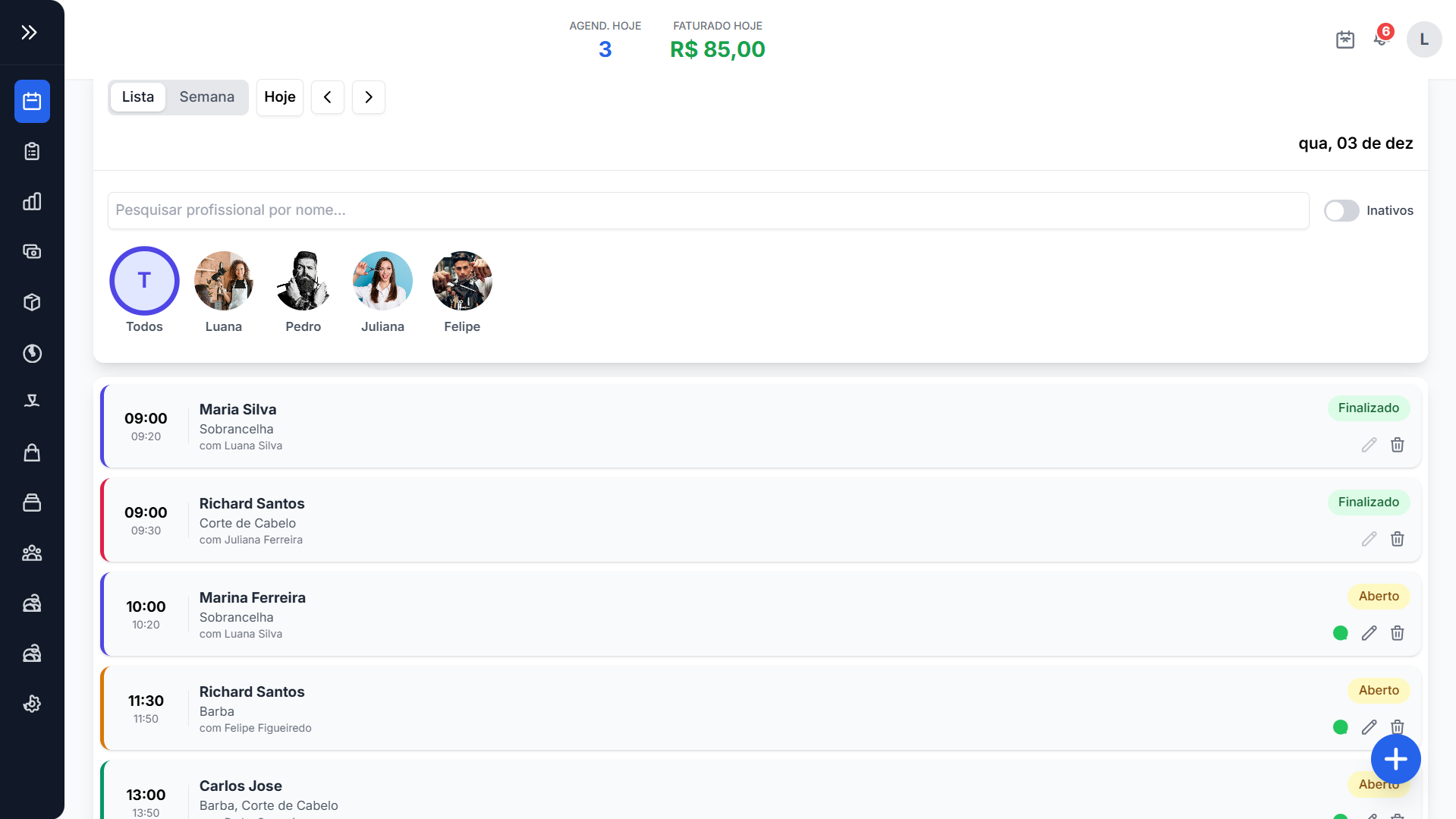Select the Lista view tab
This screenshot has height=819, width=1456.
coord(138,97)
